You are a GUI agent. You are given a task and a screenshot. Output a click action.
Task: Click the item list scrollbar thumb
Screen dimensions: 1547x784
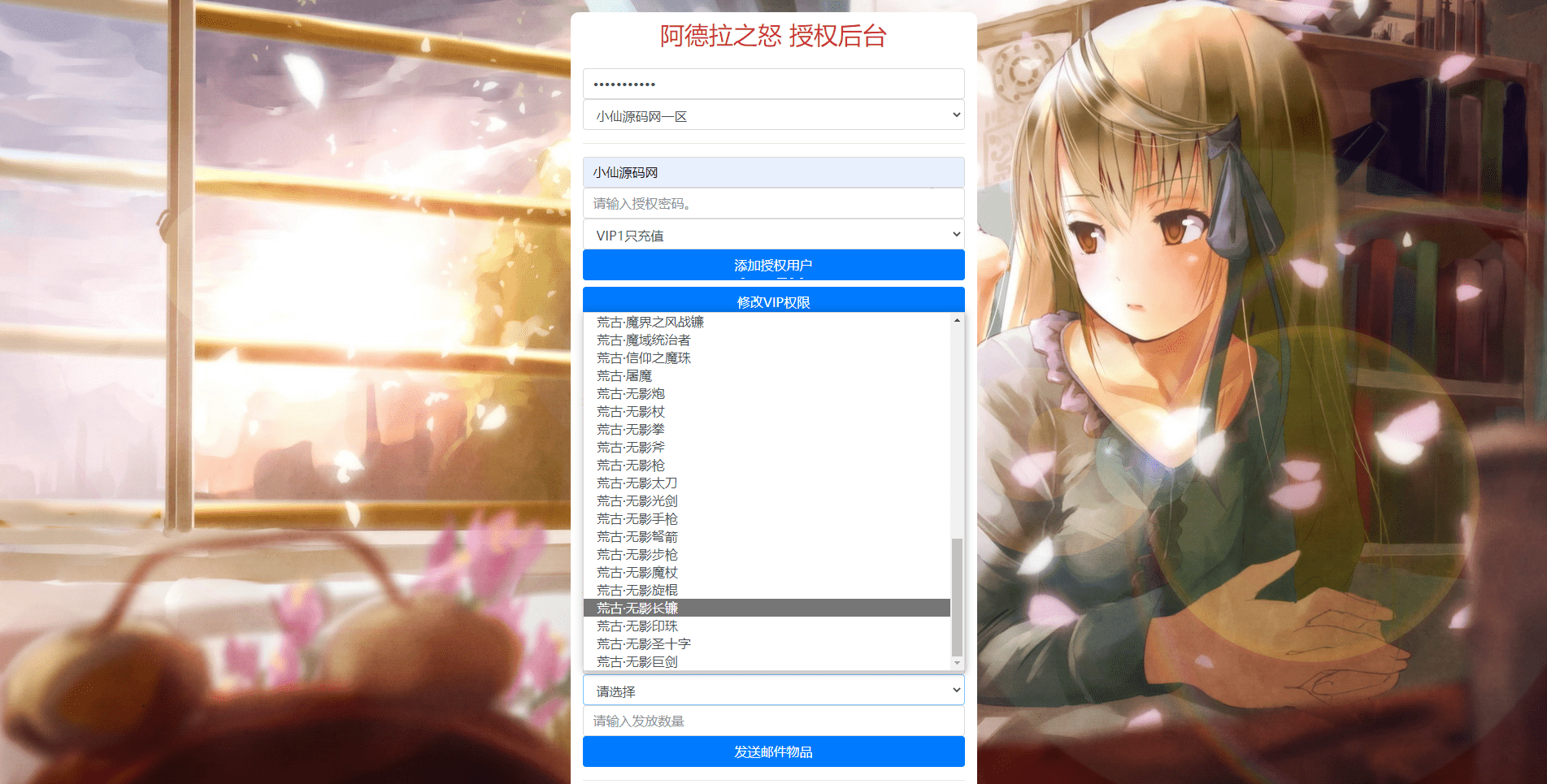pos(957,596)
